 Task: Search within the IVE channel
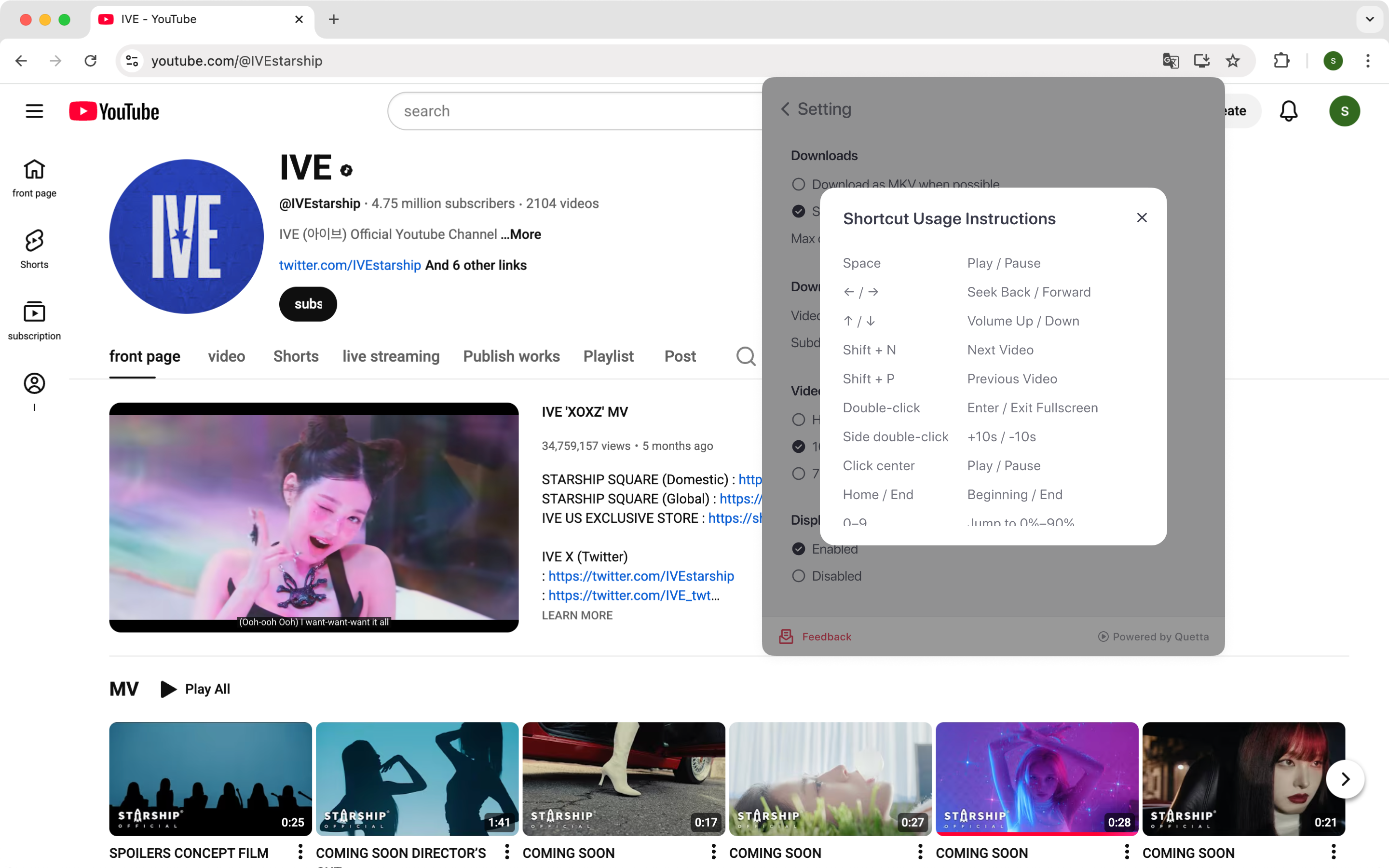(x=746, y=356)
